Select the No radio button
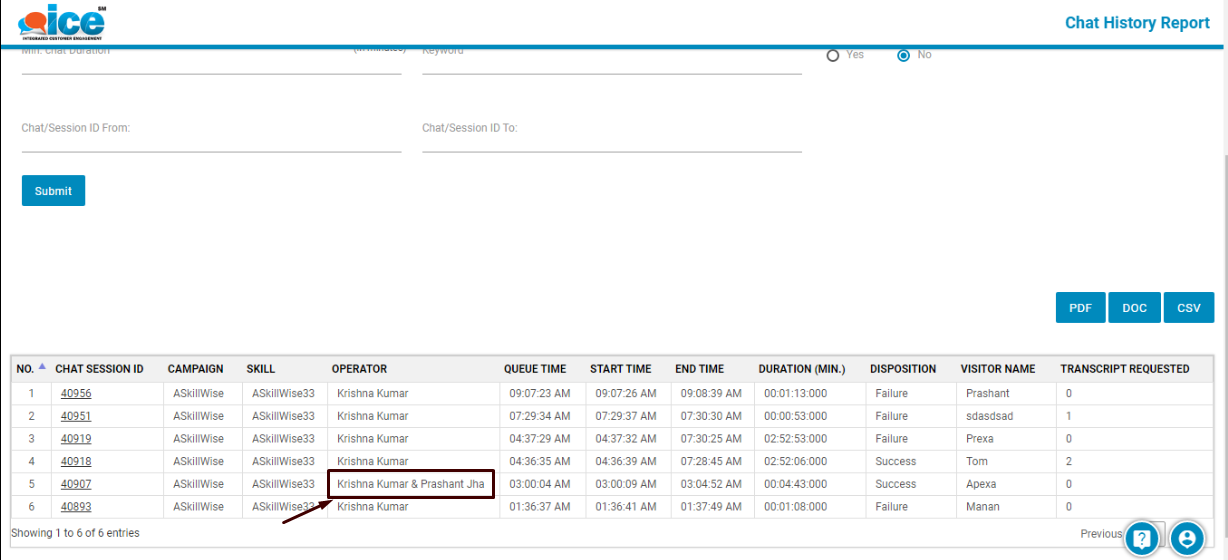This screenshot has height=560, width=1228. click(903, 55)
